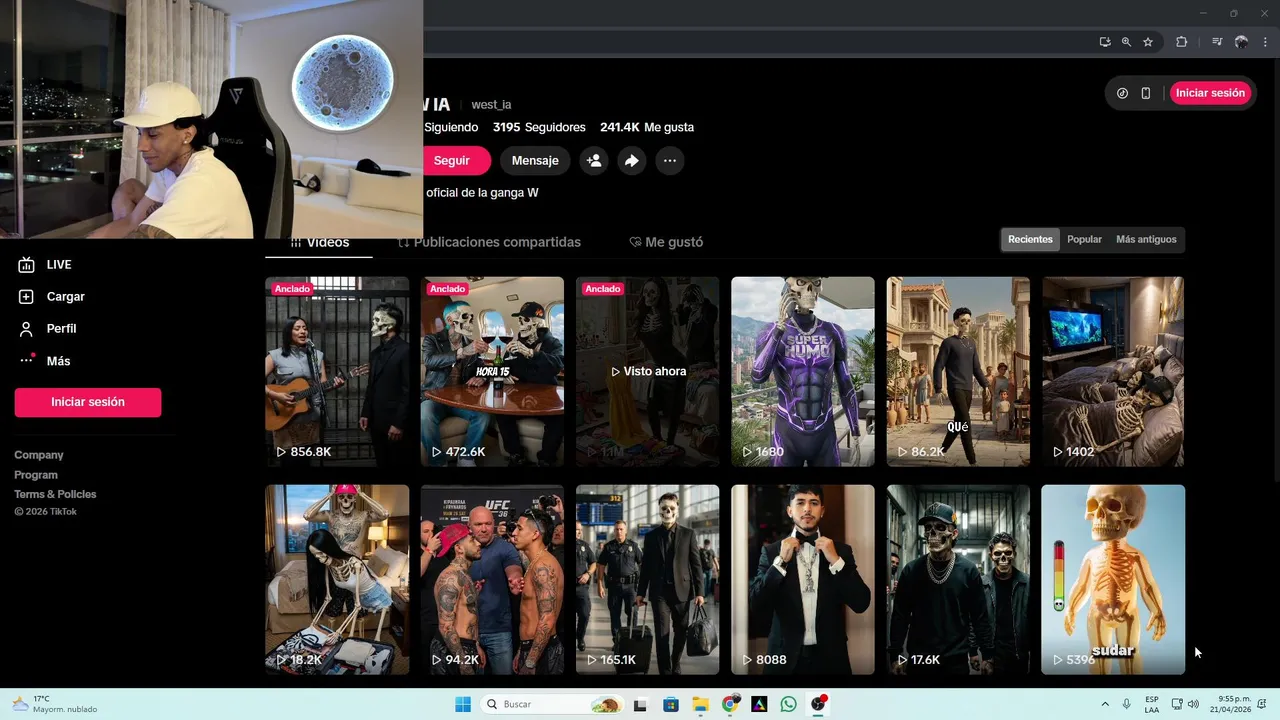Click the install app icon in address bar
1280x720 pixels.
1105,42
